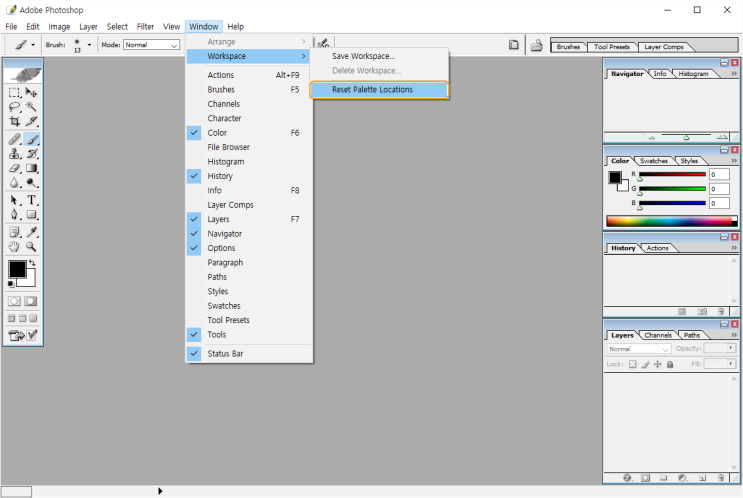Click the red R color slider
This screenshot has width=743, height=498.
coord(672,174)
